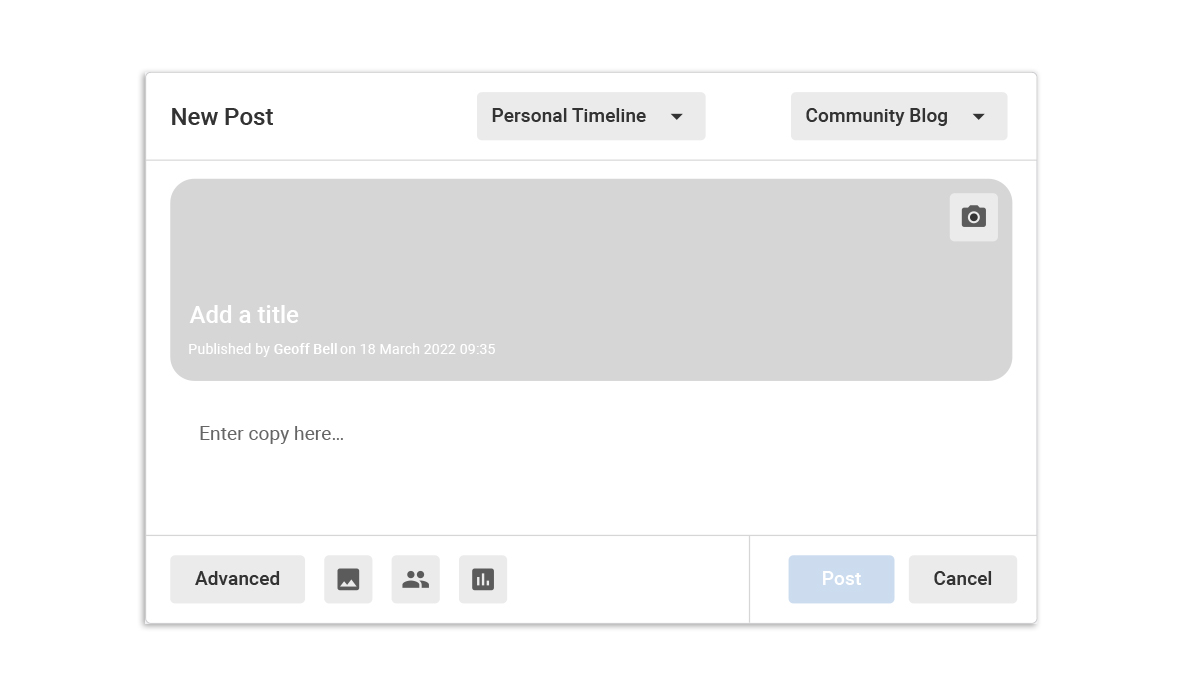Click the insert image icon
The width and height of the screenshot is (1200, 695).
348,579
